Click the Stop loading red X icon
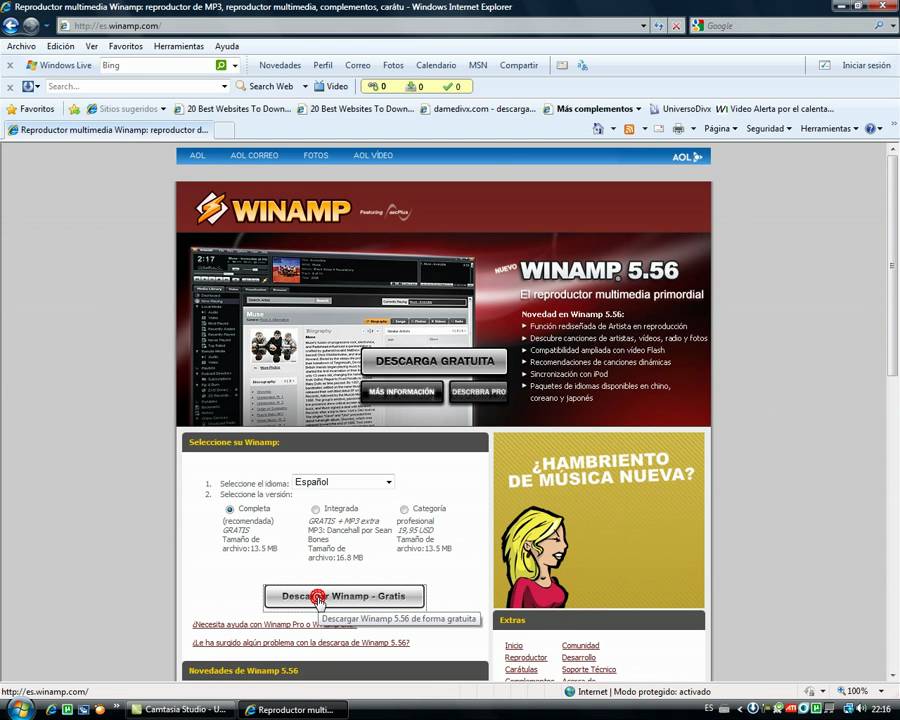 click(x=676, y=26)
